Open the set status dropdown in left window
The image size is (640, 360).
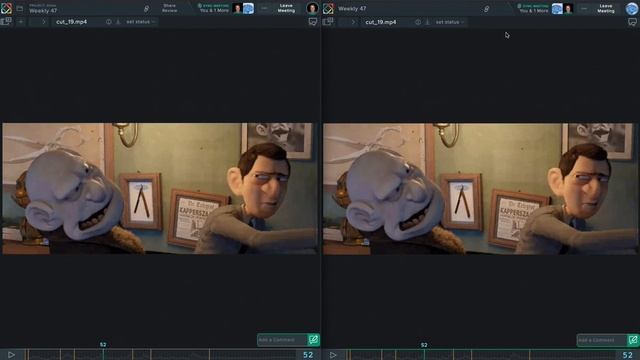click(140, 22)
